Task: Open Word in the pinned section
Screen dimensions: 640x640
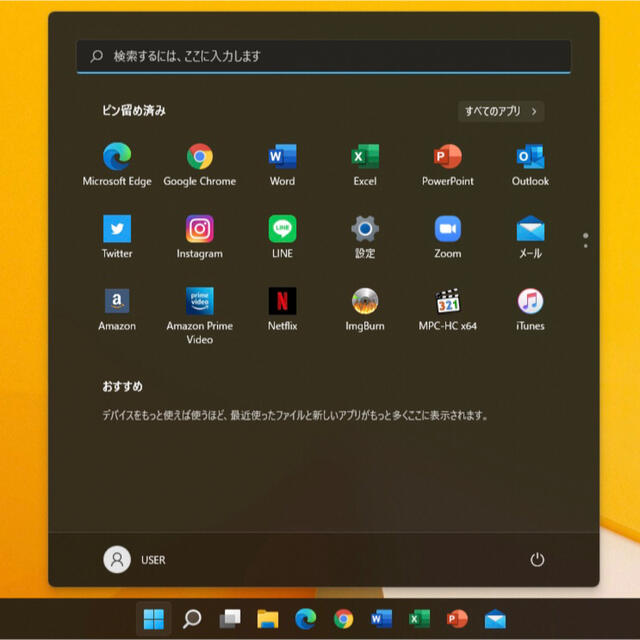Action: [x=282, y=164]
